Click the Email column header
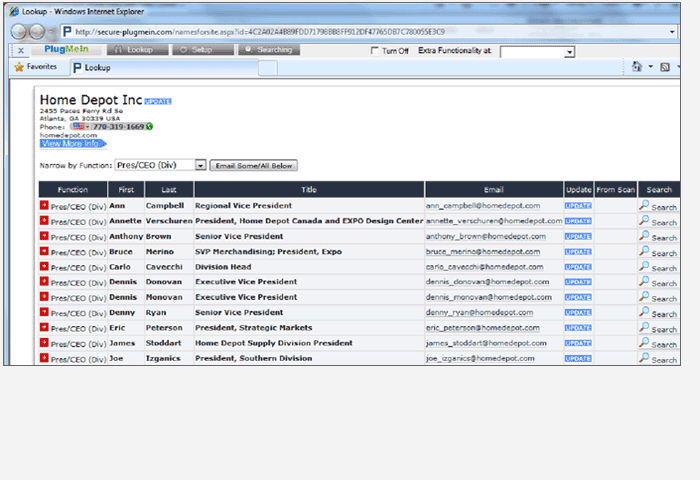This screenshot has width=700, height=480. (494, 189)
